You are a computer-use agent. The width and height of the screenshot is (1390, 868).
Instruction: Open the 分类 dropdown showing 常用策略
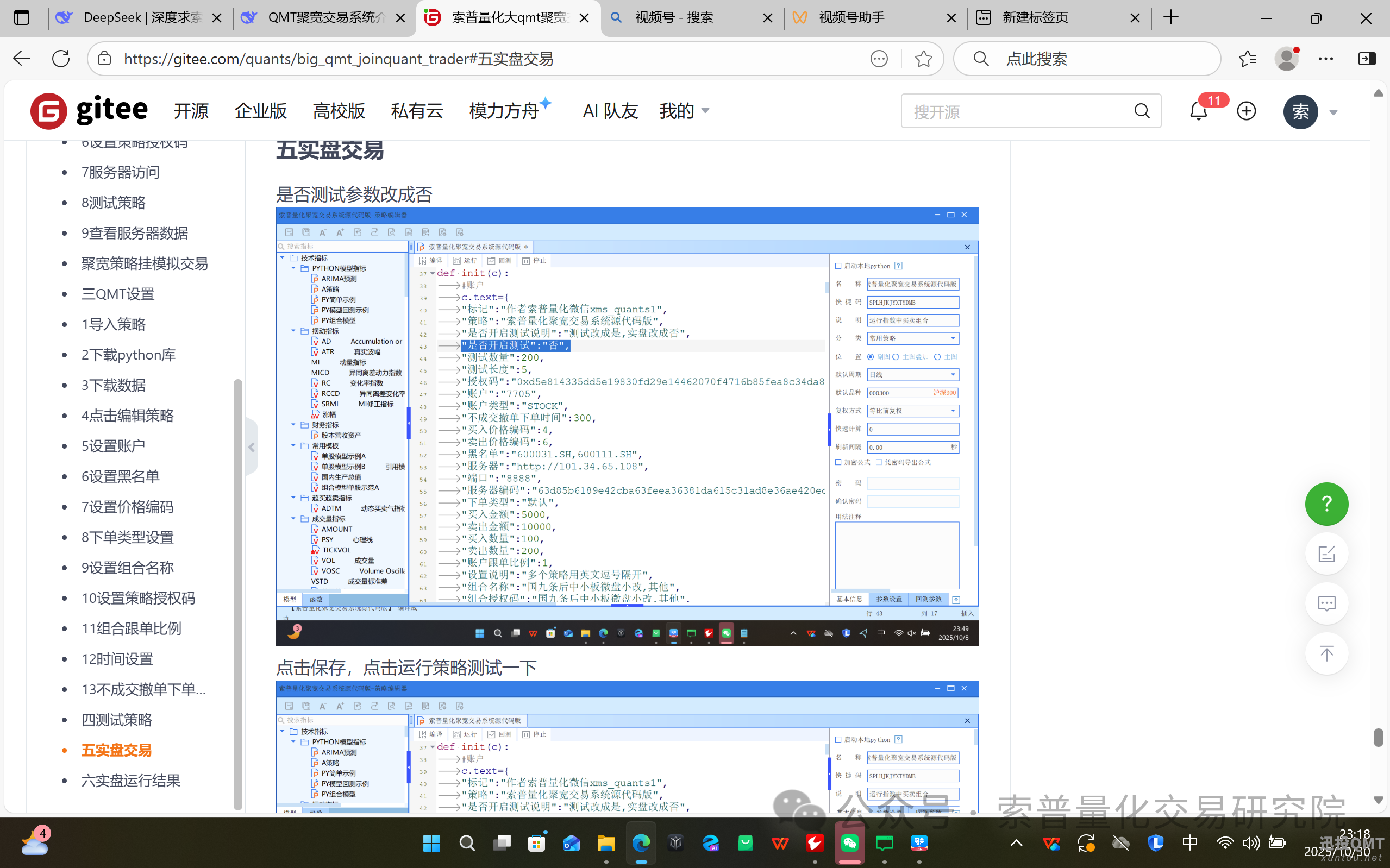point(913,338)
